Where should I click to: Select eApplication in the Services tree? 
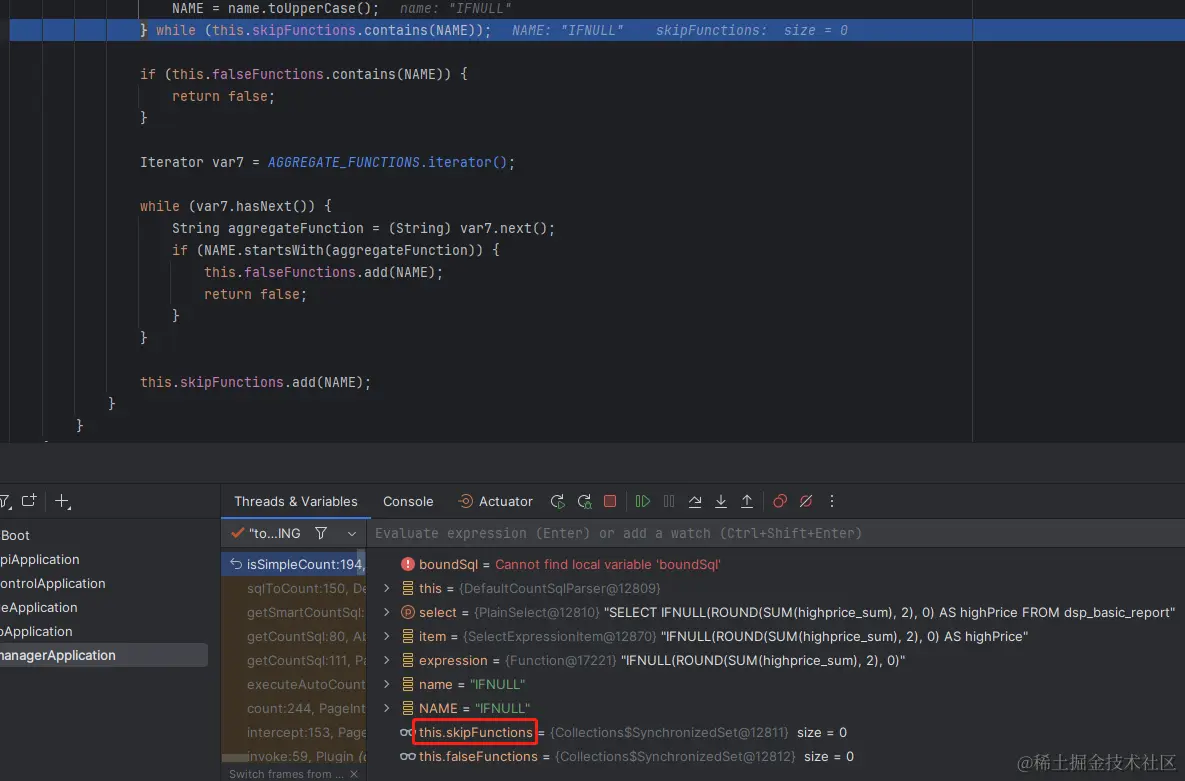click(39, 608)
